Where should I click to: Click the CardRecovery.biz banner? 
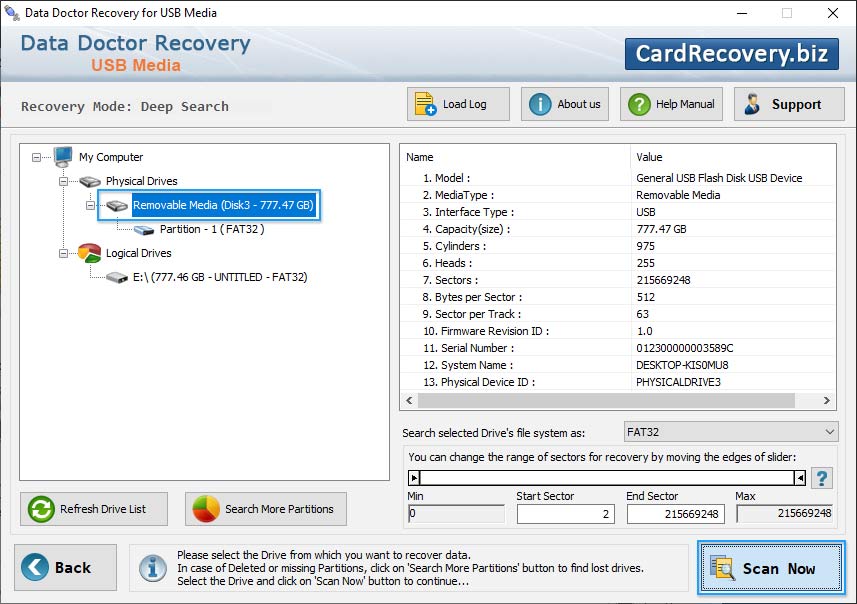tap(732, 54)
